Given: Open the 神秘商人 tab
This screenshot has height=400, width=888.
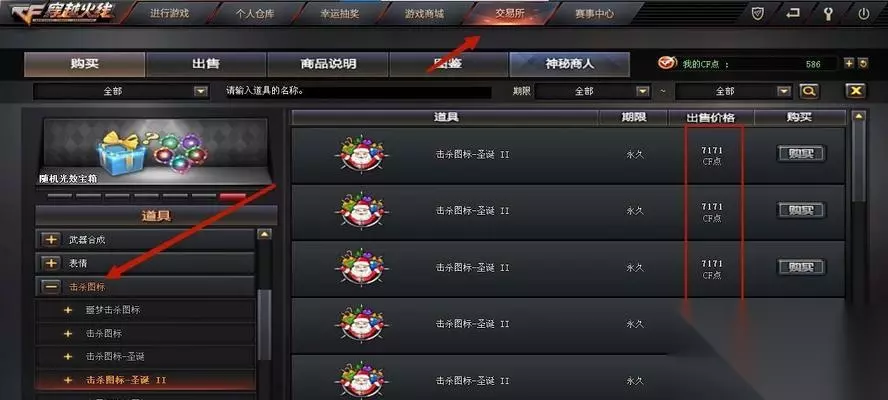Looking at the screenshot, I should point(569,64).
